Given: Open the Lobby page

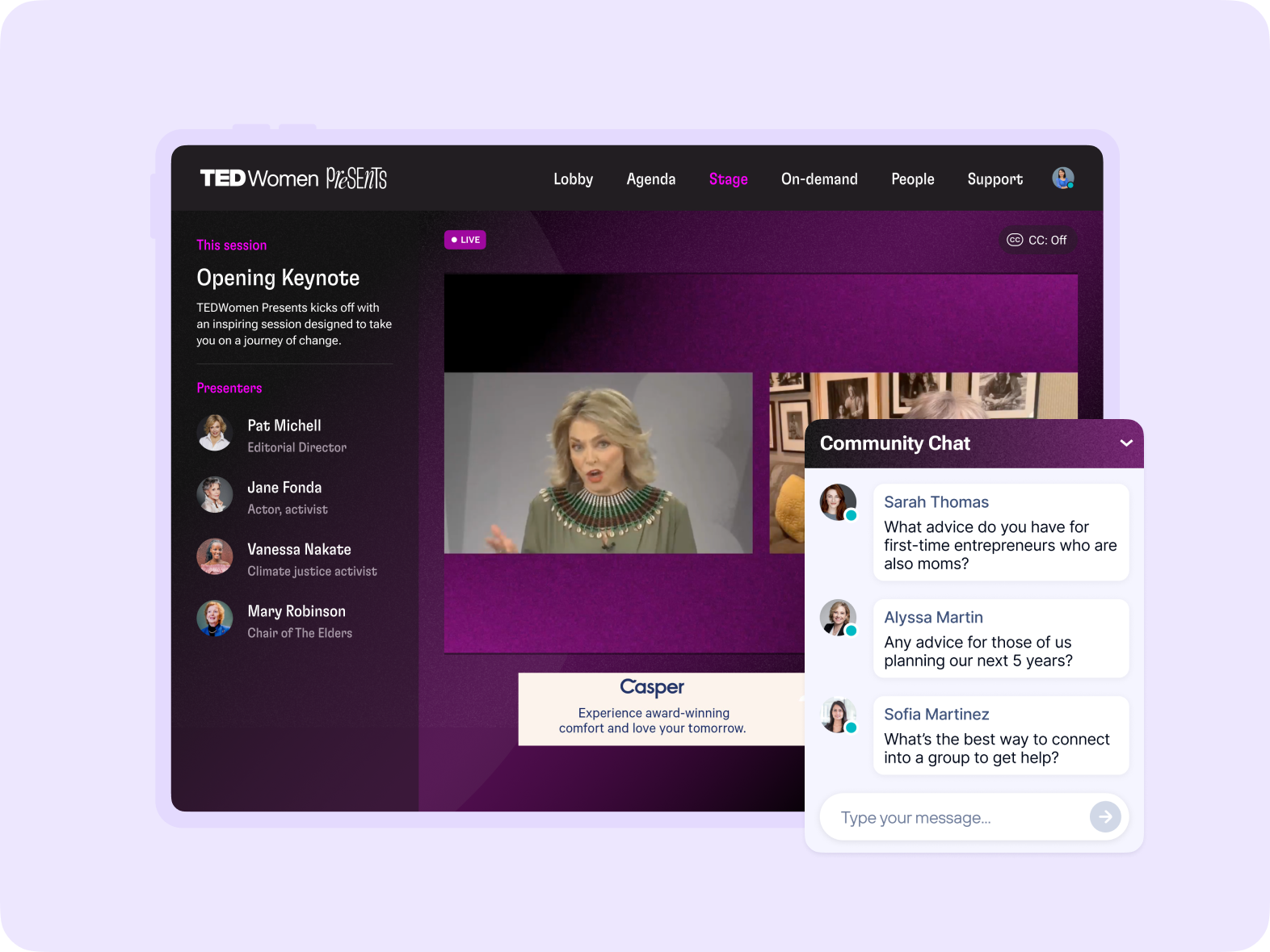Looking at the screenshot, I should tap(573, 179).
